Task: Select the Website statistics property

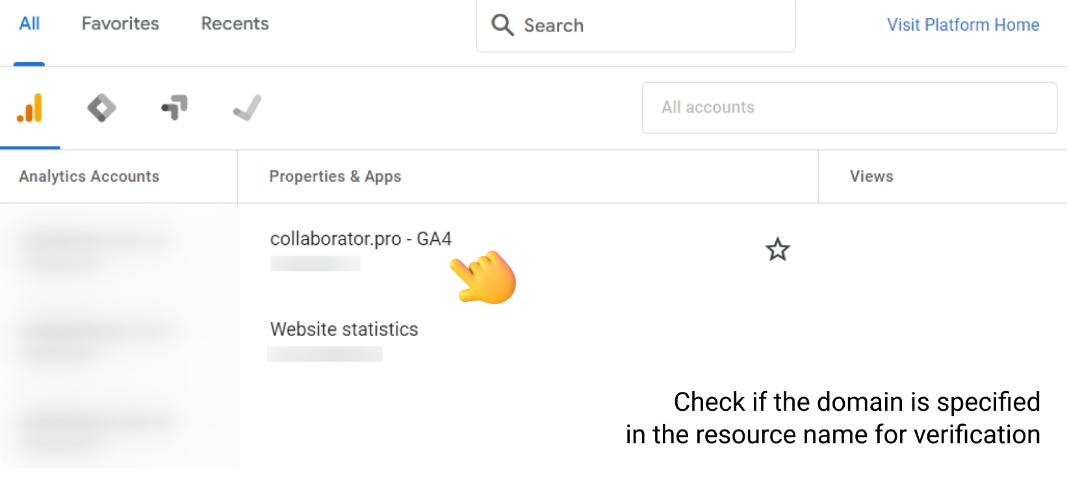Action: pyautogui.click(x=344, y=329)
